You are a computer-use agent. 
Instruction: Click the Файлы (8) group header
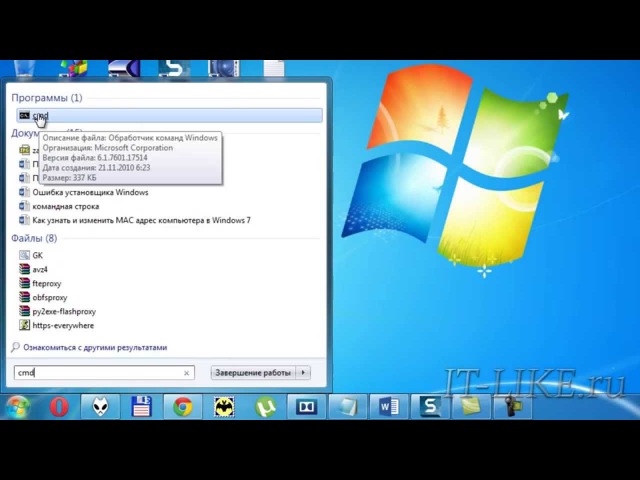point(34,238)
